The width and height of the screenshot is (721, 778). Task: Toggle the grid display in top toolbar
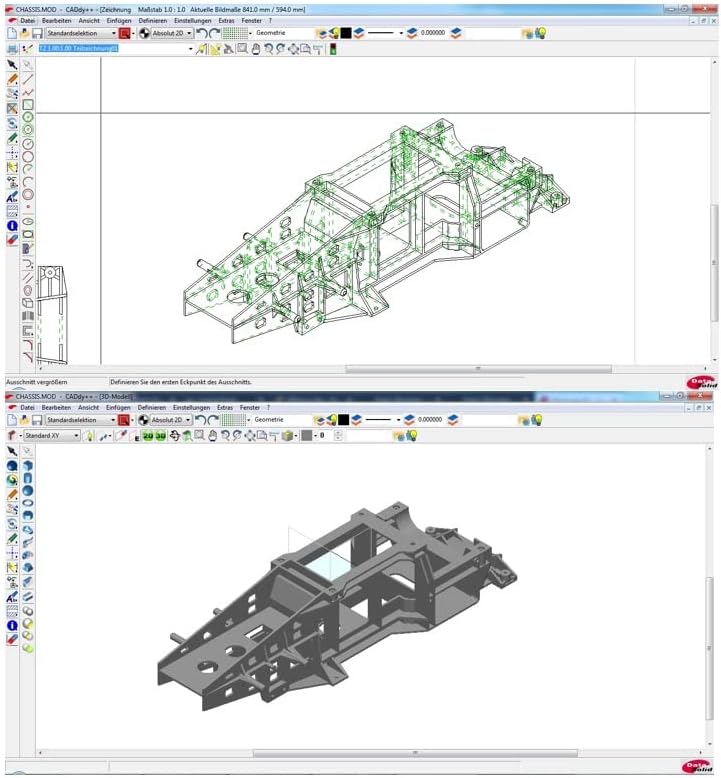point(234,33)
